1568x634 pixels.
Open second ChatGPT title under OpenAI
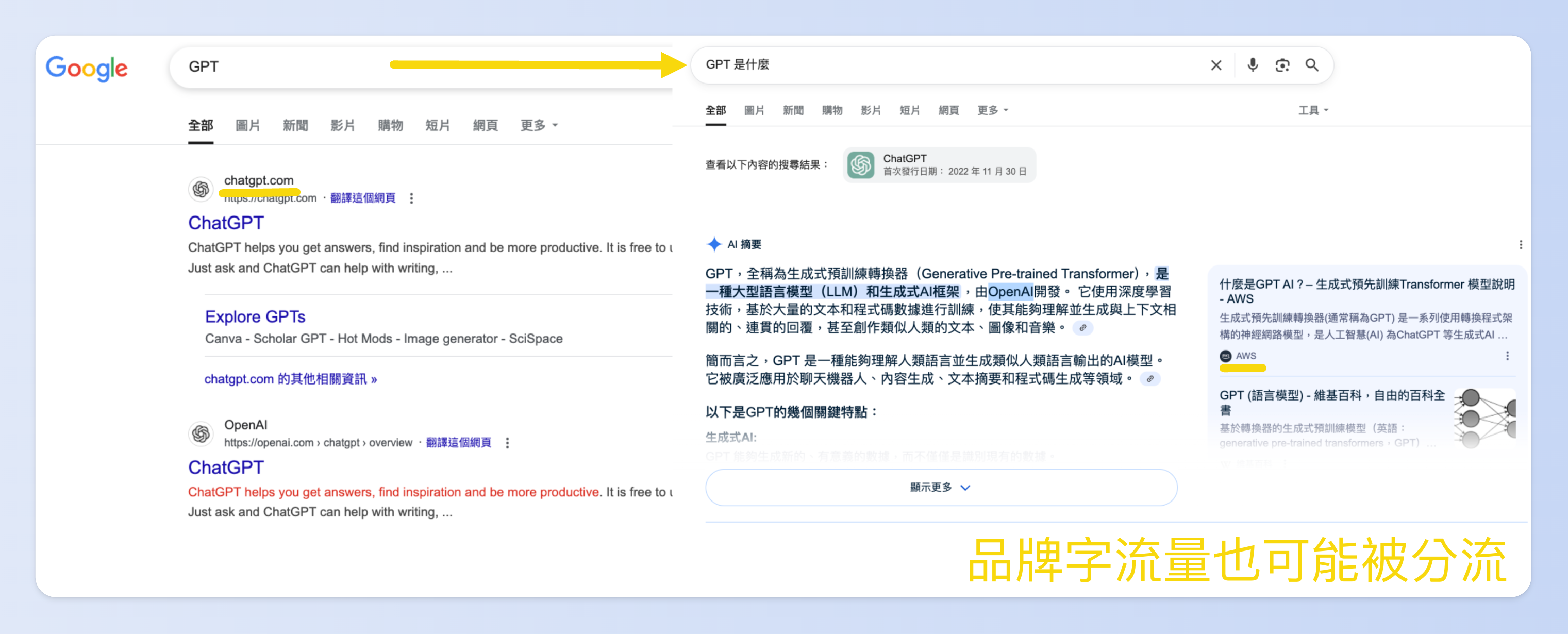[x=226, y=468]
